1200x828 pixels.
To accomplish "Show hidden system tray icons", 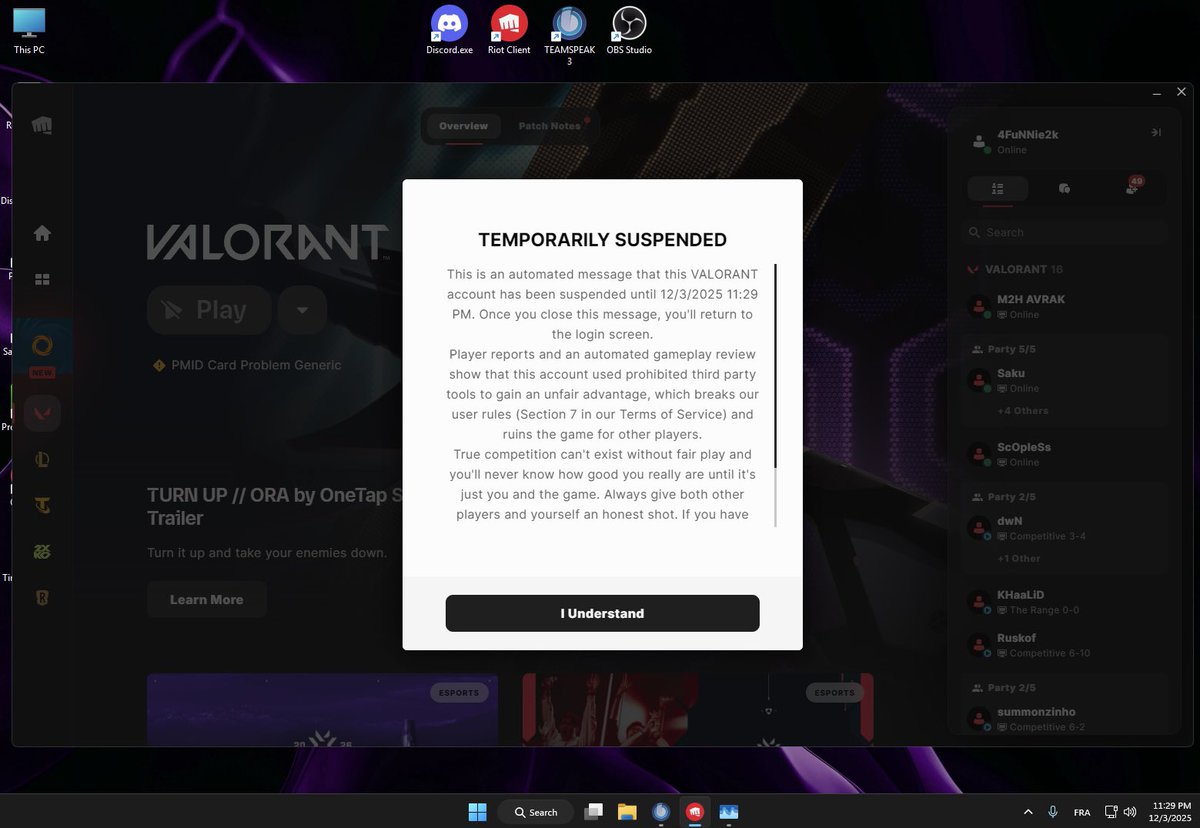I will tap(1028, 812).
